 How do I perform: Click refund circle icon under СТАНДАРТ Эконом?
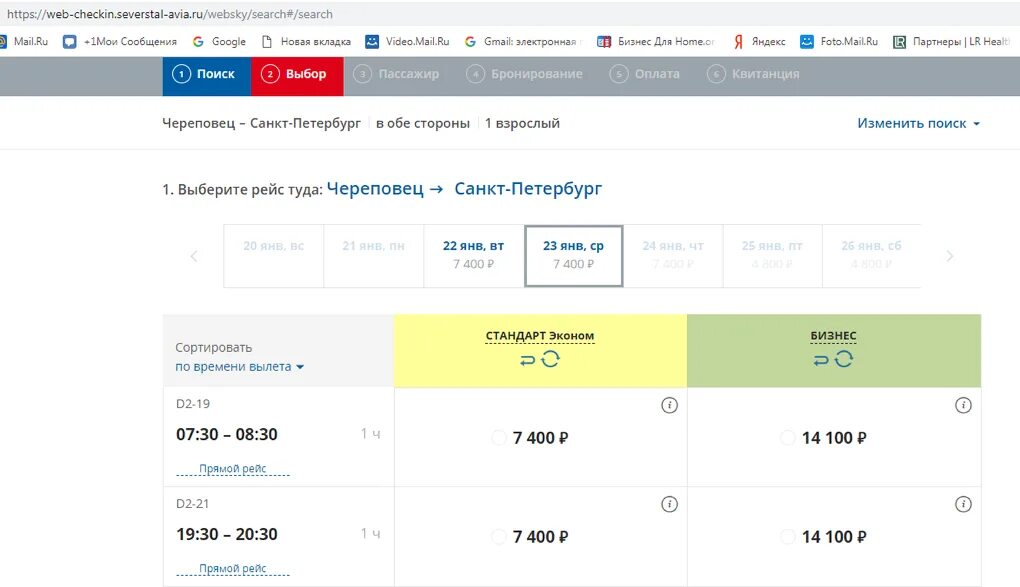pyautogui.click(x=550, y=359)
